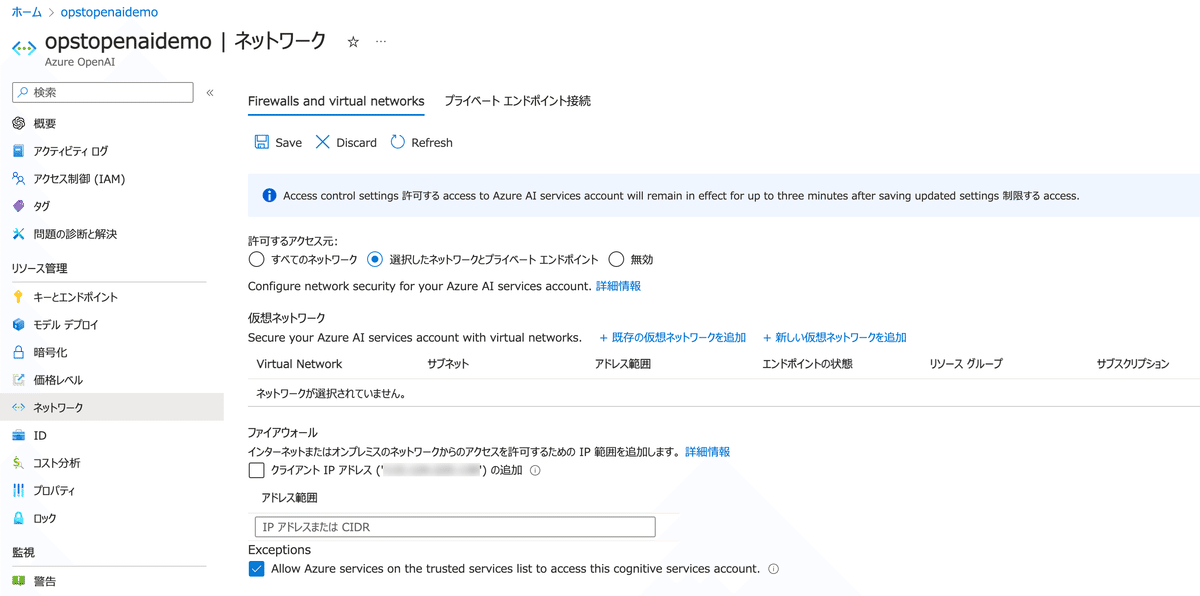Viewport: 1200px width, 596px height.
Task: Click the blue info icon in the banner
Action: click(269, 196)
